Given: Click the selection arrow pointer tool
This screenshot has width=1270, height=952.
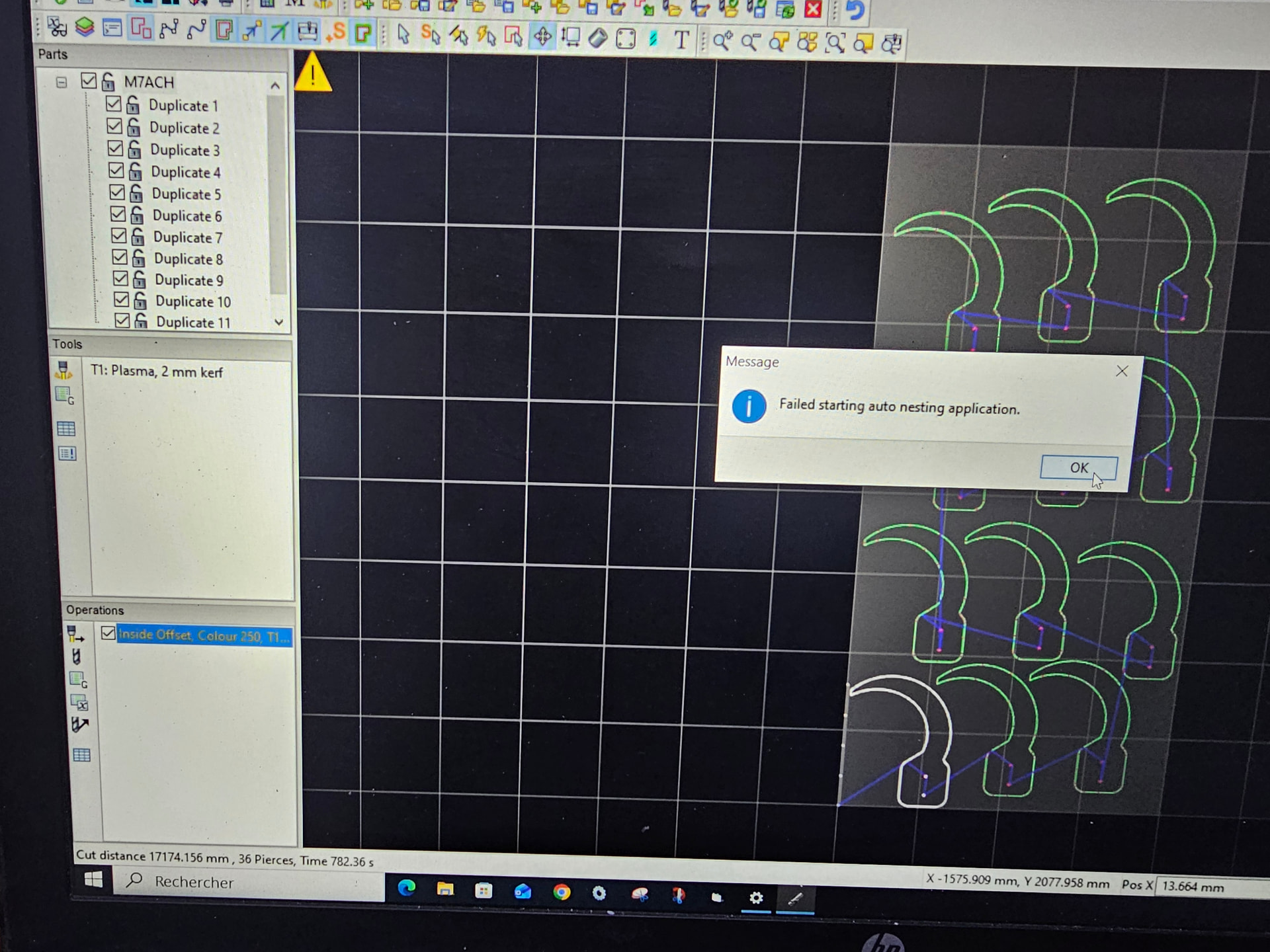Looking at the screenshot, I should click(403, 34).
